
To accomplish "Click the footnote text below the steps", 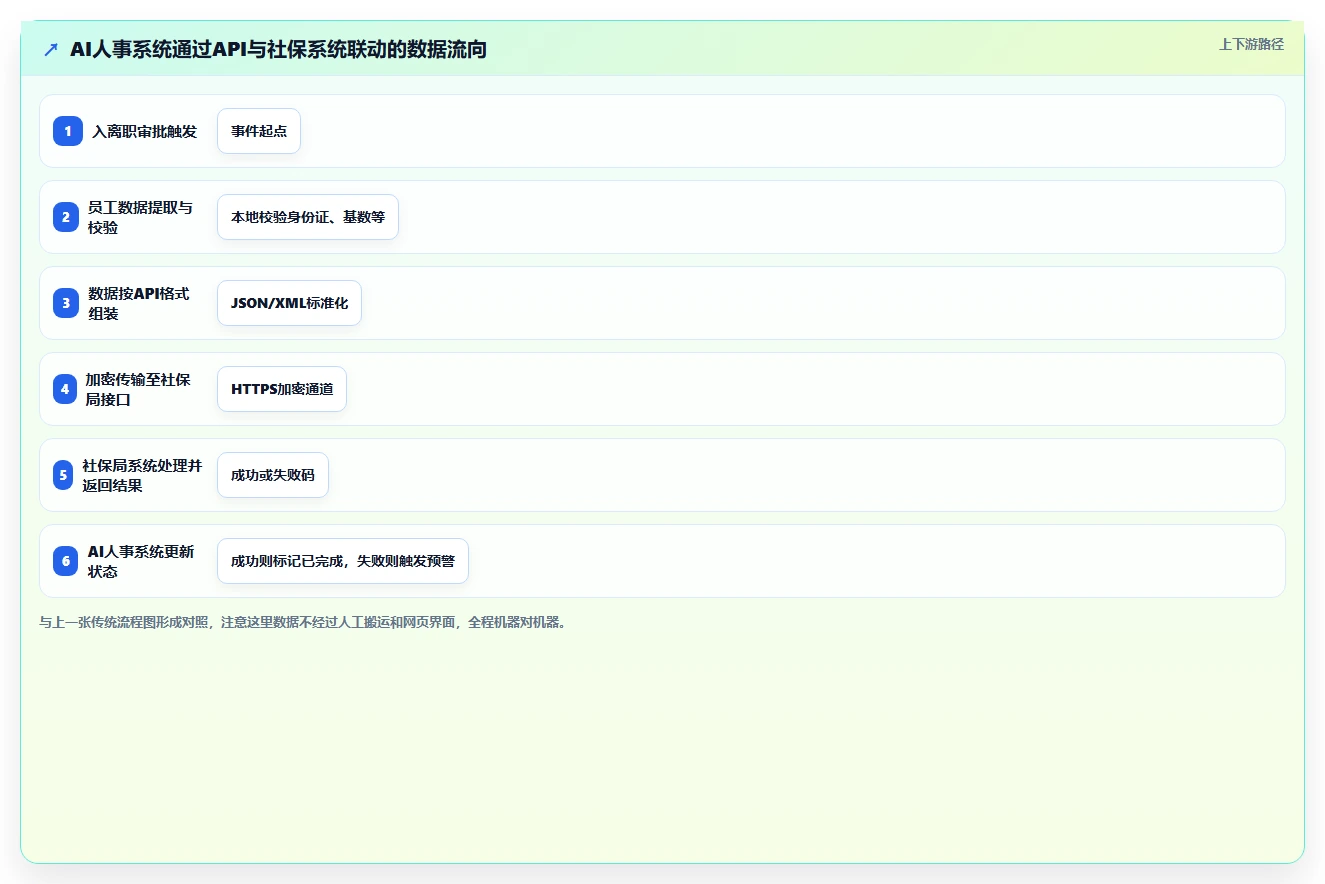I will [304, 622].
